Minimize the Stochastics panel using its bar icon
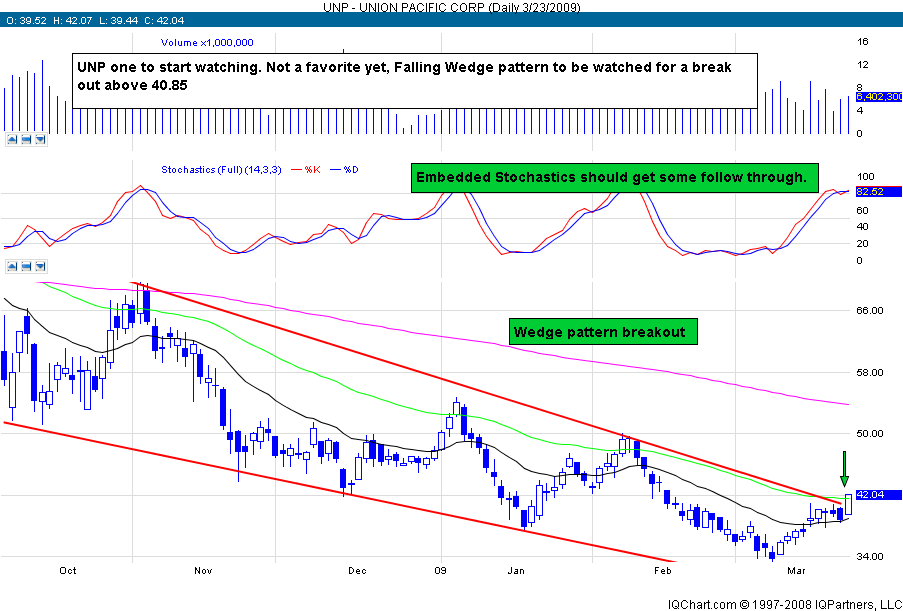This screenshot has height=611, width=903. [25, 266]
